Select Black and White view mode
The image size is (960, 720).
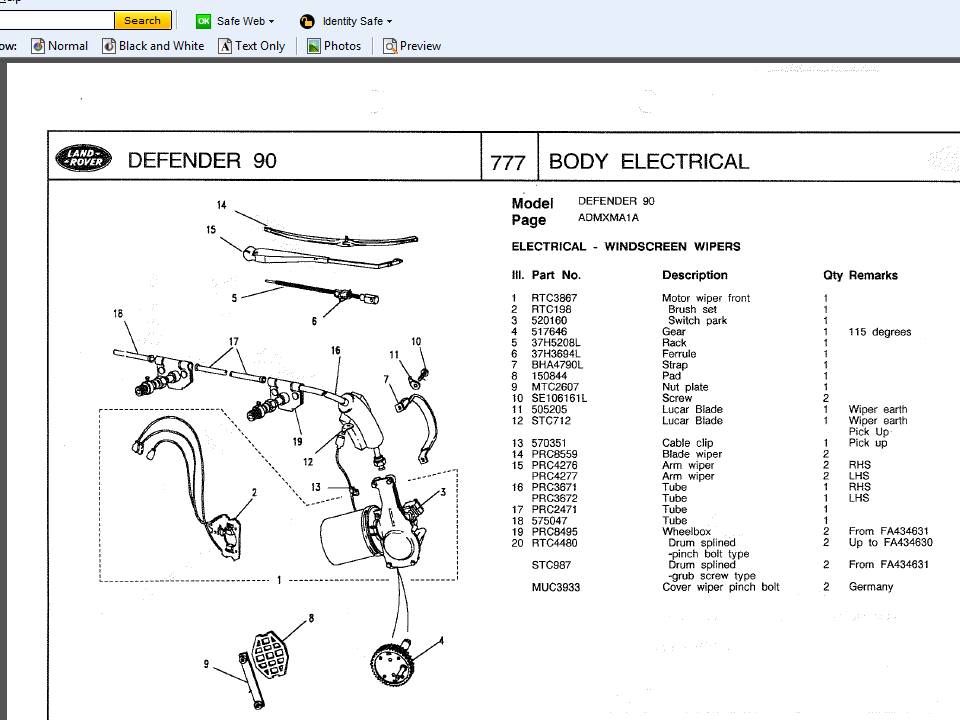tap(162, 46)
